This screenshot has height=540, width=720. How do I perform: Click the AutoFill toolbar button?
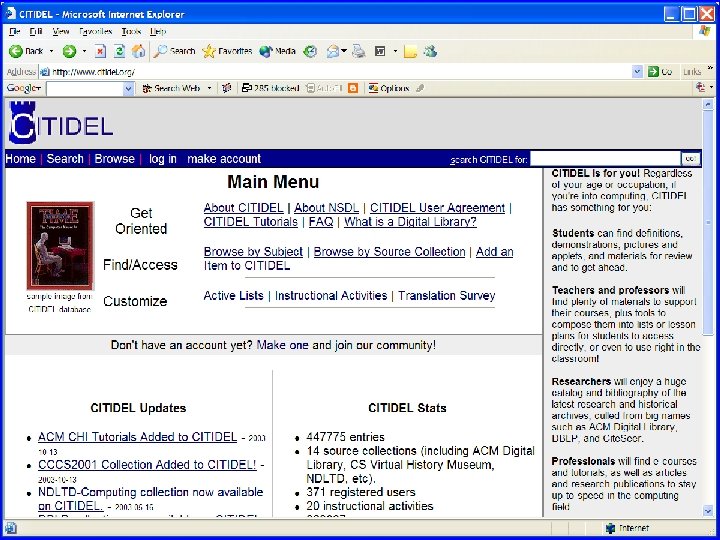[x=325, y=88]
